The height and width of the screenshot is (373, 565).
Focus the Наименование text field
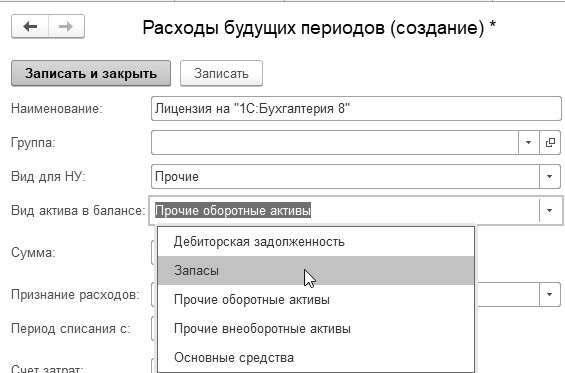356,108
